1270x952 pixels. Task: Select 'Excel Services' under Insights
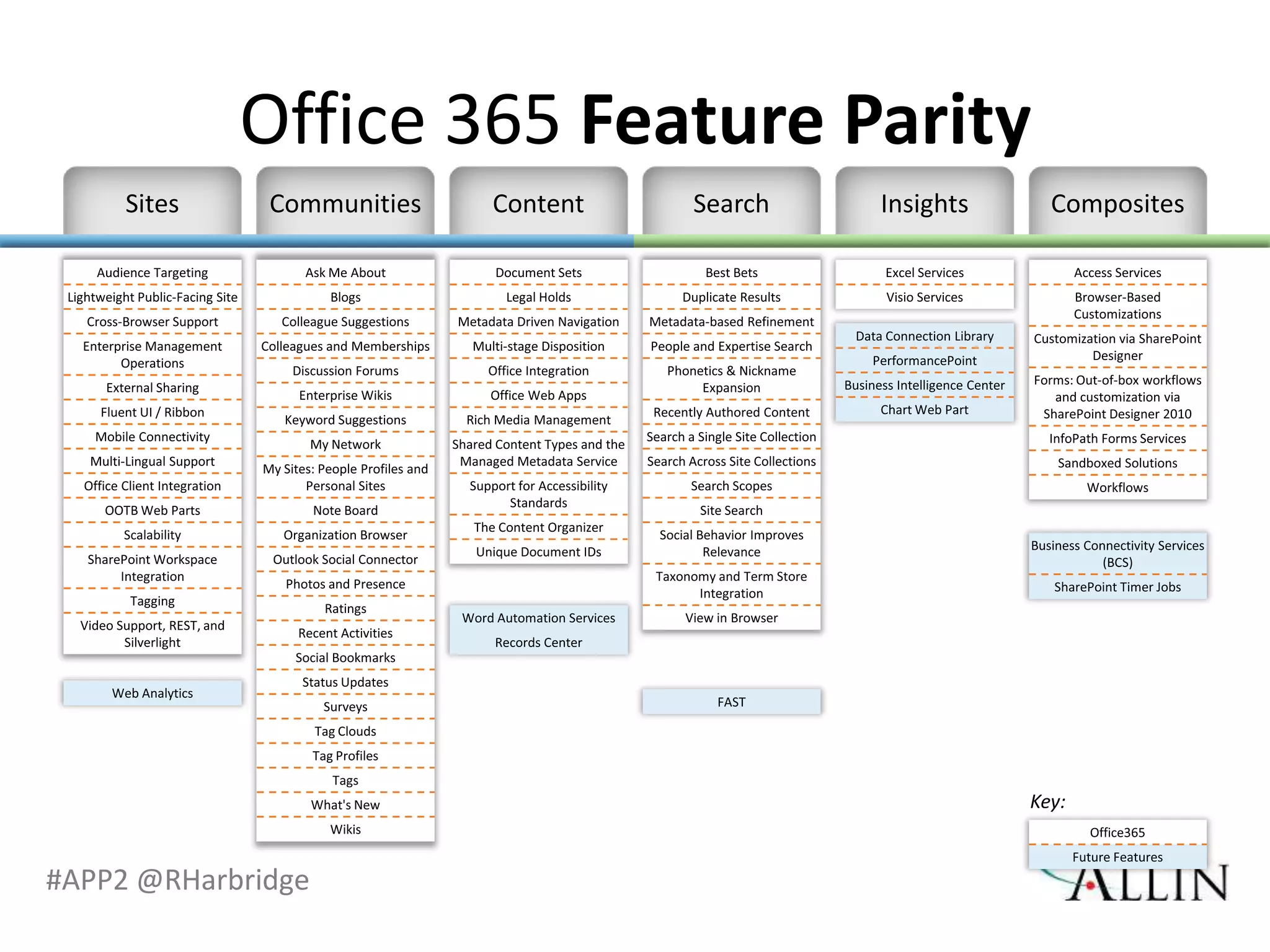pos(925,273)
